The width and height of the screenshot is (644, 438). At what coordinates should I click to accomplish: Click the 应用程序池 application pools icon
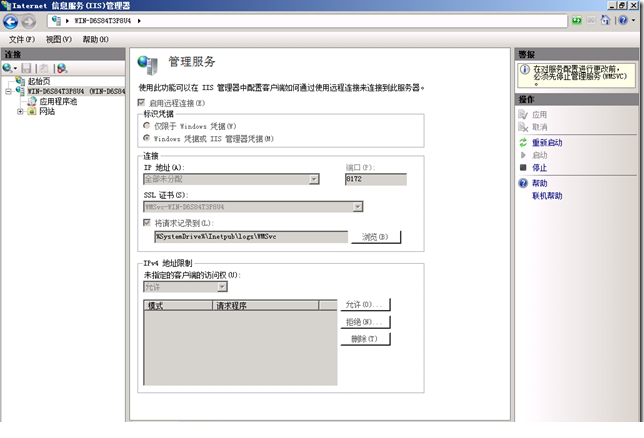pos(32,101)
